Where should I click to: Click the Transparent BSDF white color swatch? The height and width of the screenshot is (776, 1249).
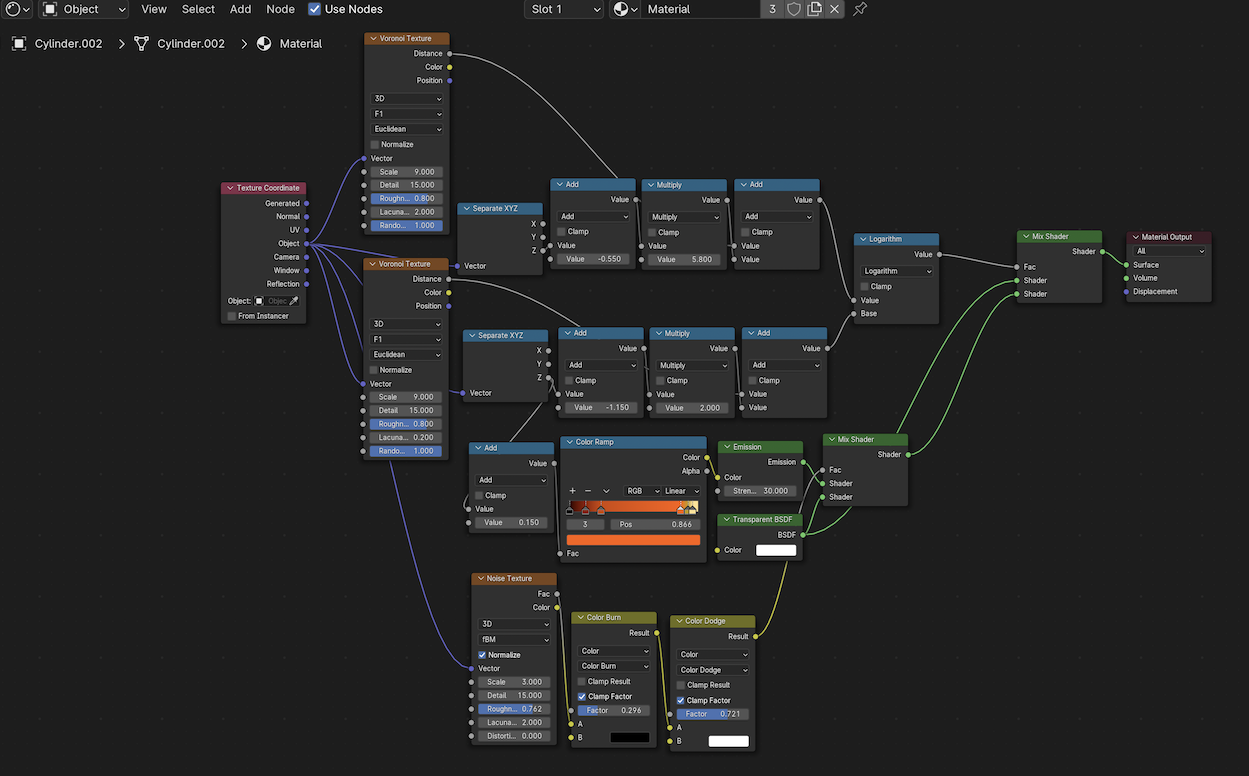776,550
